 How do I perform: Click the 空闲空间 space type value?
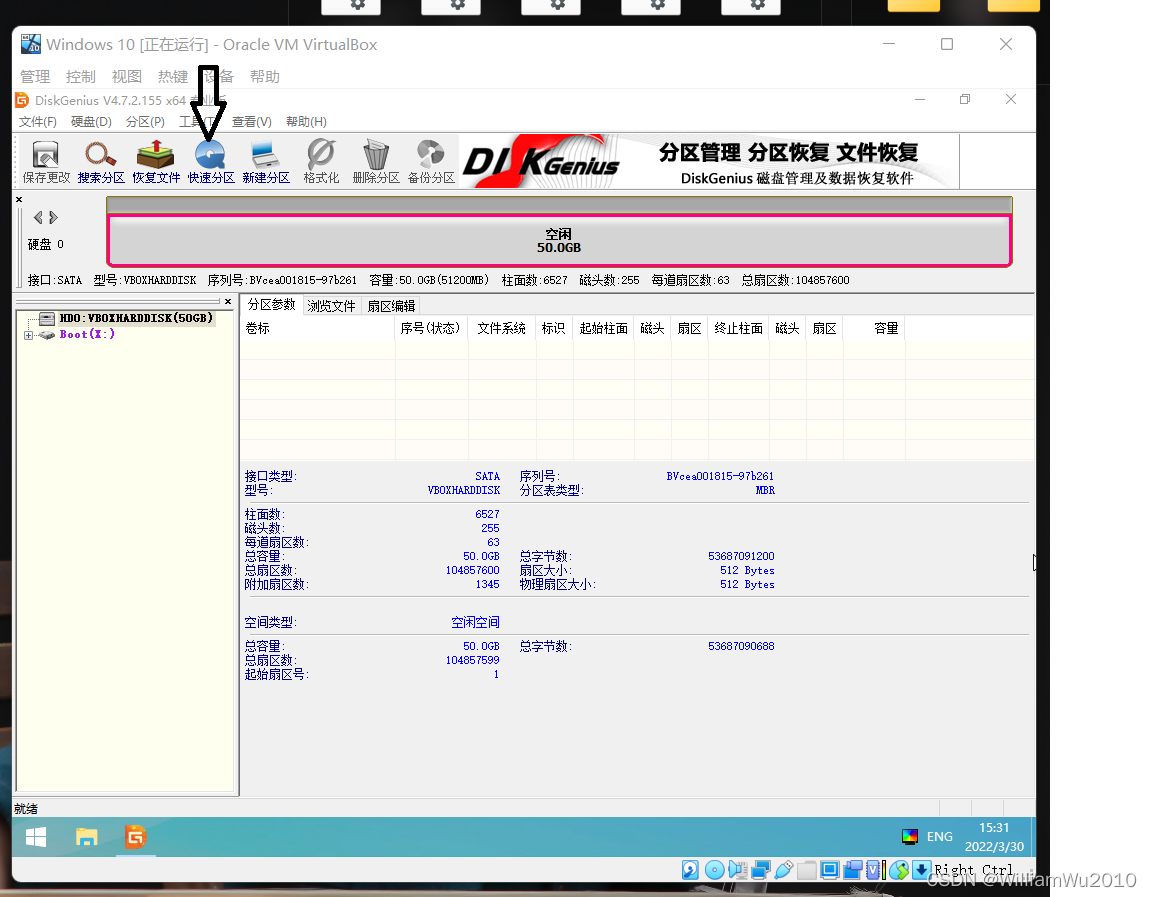(x=475, y=622)
